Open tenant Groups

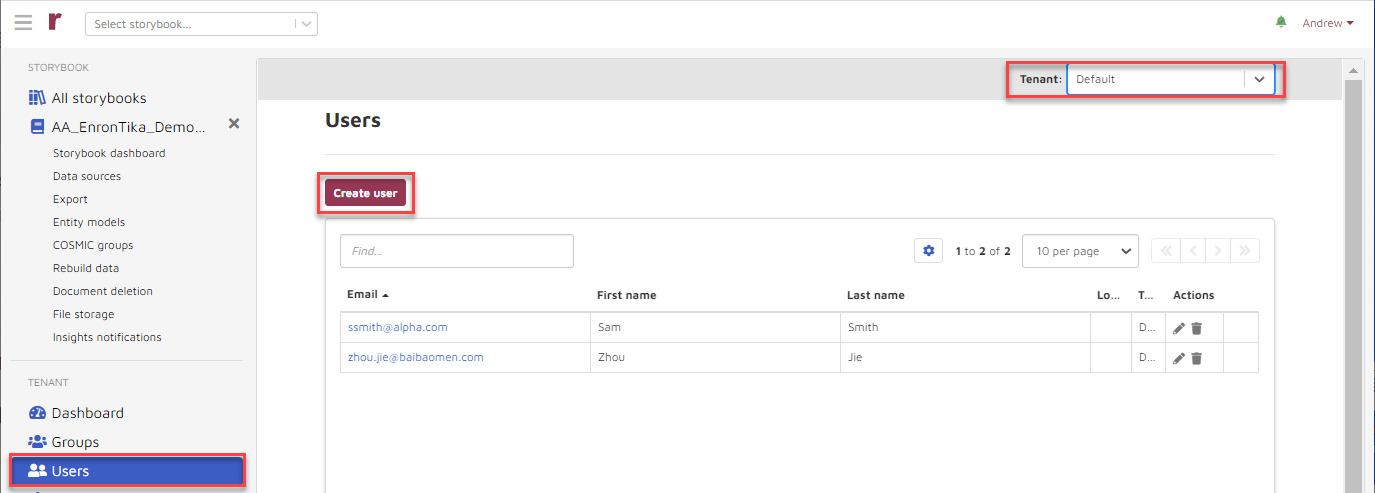pos(75,442)
